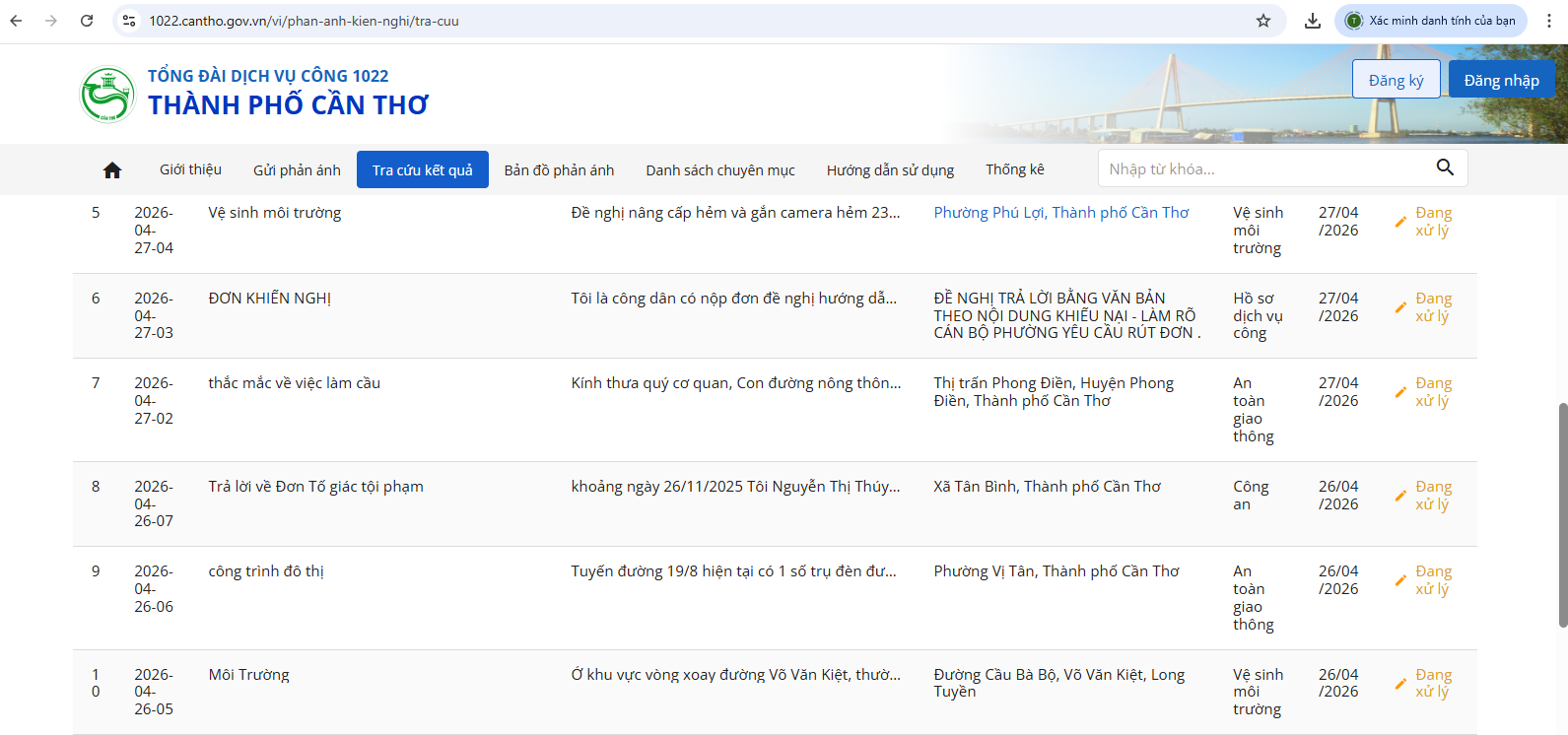Viewport: 1568px width, 735px height.
Task: Click the heading THÀNH PHỐ CẦN THƠ
Action: point(288,105)
